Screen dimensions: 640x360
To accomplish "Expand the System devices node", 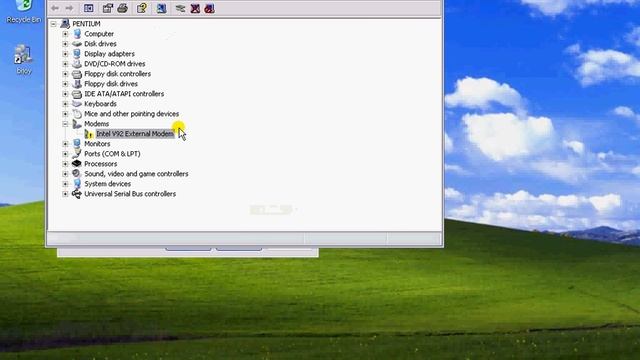I will (65, 184).
